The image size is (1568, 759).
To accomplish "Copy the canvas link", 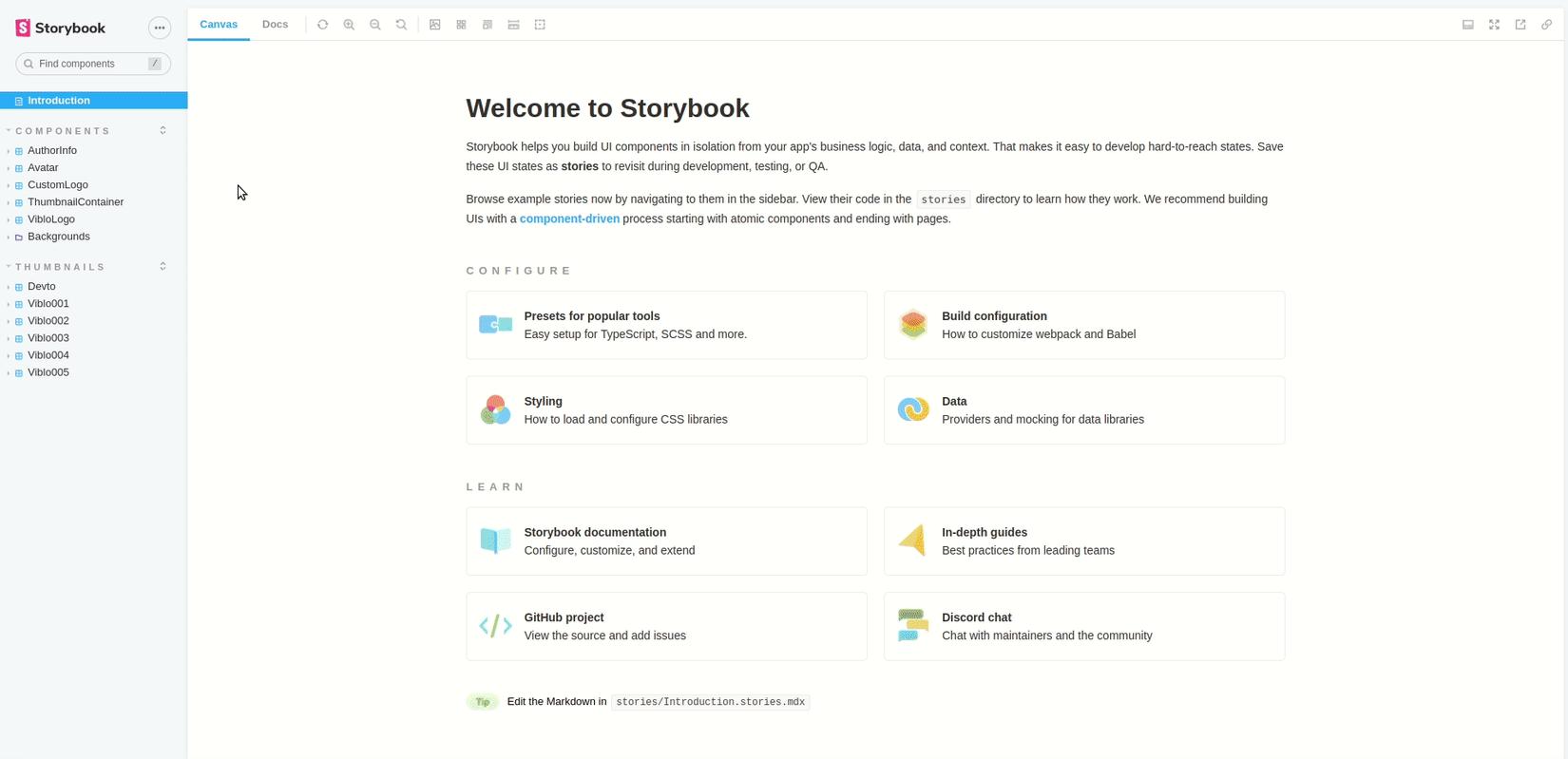I will click(x=1547, y=25).
